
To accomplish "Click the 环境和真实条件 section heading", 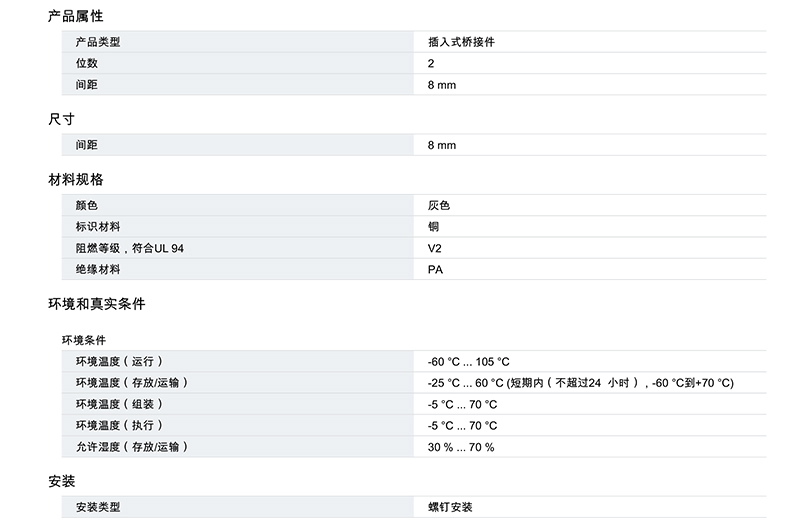I will point(96,304).
